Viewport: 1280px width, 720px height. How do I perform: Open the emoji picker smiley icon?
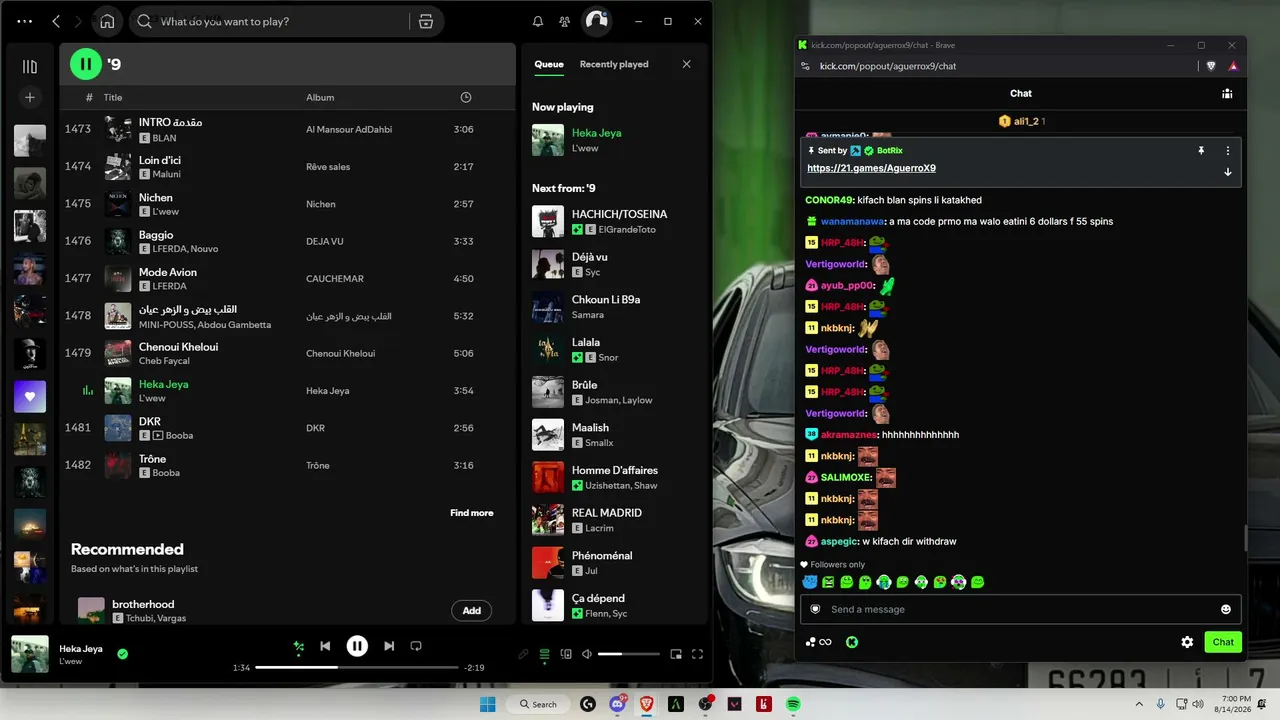(1226, 609)
